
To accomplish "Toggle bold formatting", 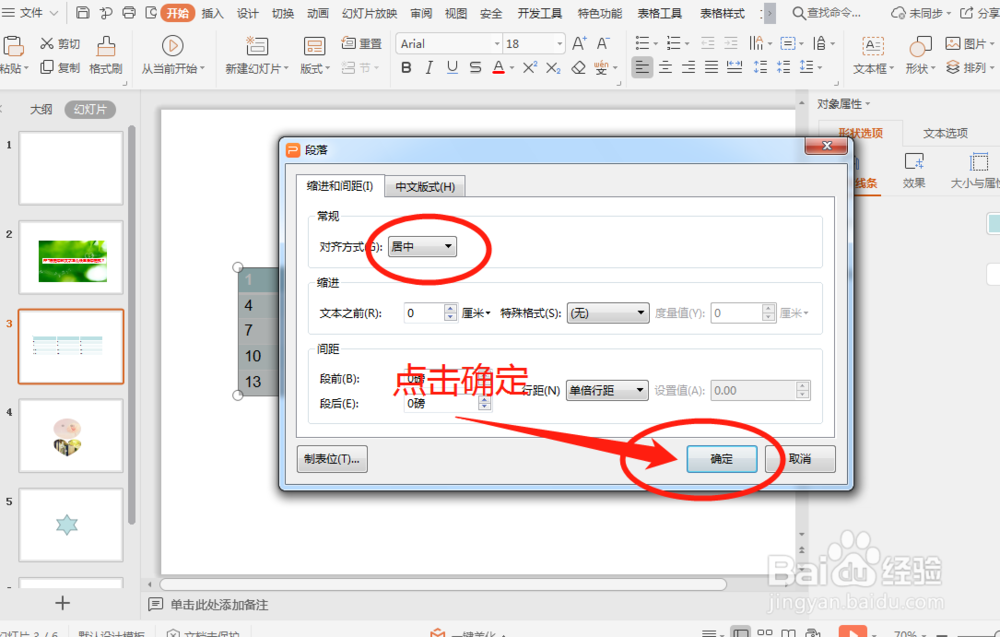I will point(406,66).
